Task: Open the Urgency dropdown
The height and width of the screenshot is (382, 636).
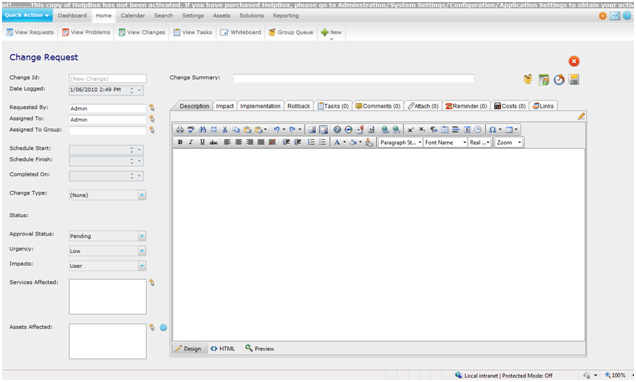Action: tap(142, 251)
